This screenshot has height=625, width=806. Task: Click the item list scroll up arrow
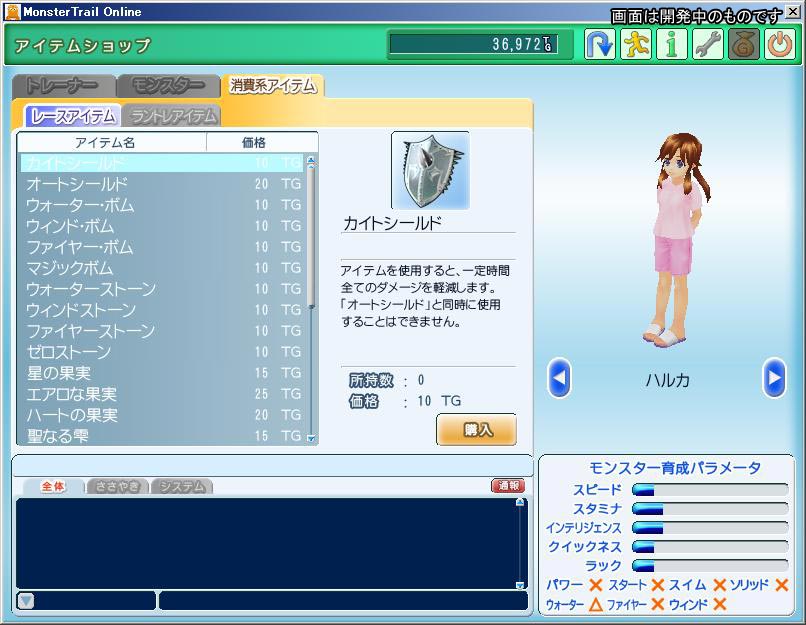[x=311, y=161]
